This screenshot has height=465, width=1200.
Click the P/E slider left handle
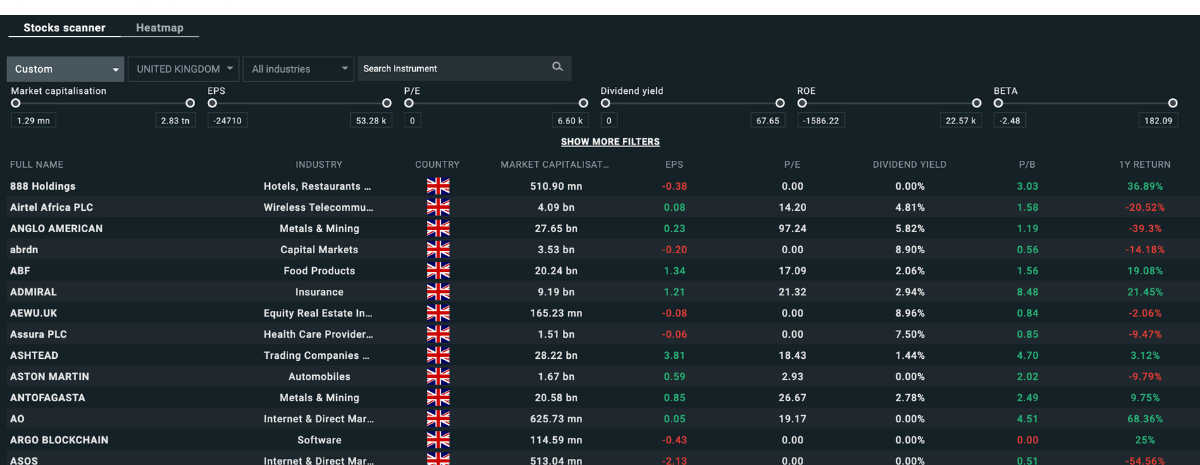(x=408, y=103)
